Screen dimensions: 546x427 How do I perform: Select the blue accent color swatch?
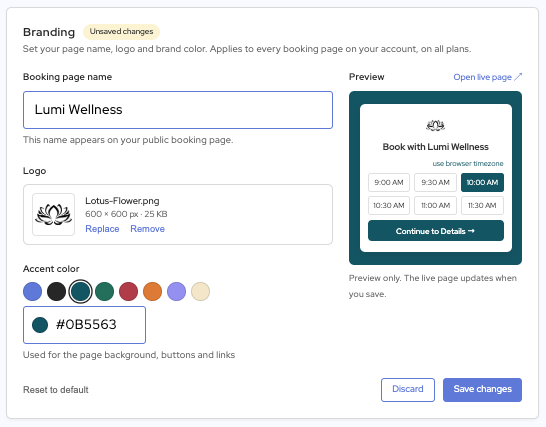point(32,292)
